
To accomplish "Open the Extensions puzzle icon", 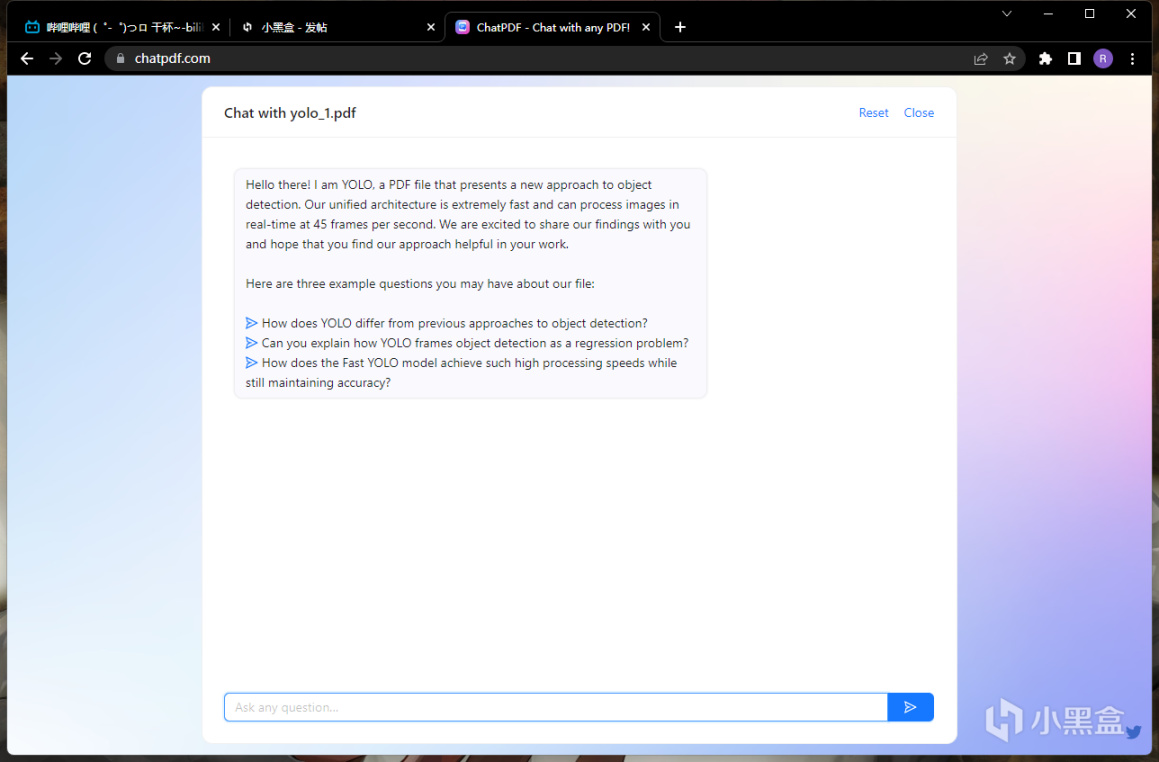I will coord(1045,59).
